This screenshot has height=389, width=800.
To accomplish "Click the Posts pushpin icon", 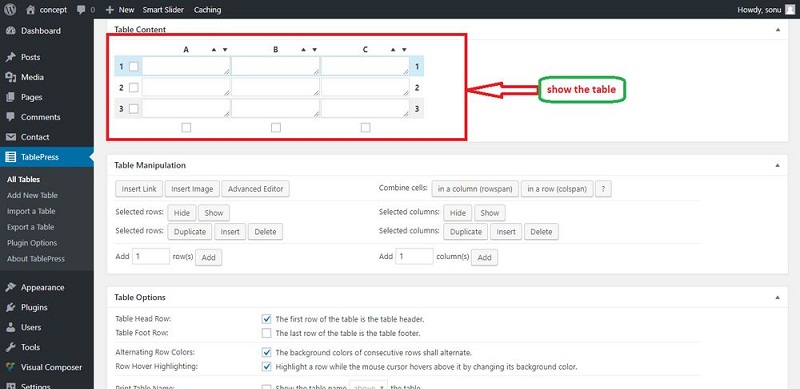I will tap(10, 57).
